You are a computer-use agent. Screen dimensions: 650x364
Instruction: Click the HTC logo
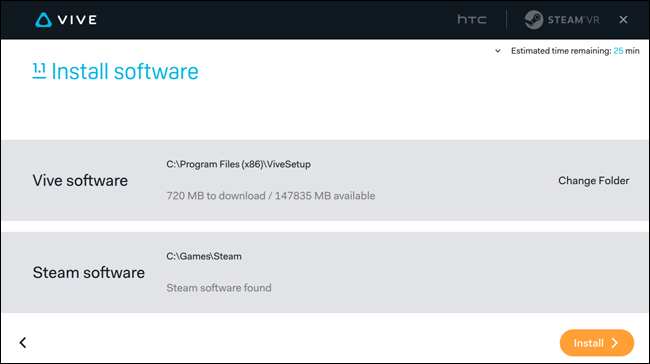pos(472,19)
